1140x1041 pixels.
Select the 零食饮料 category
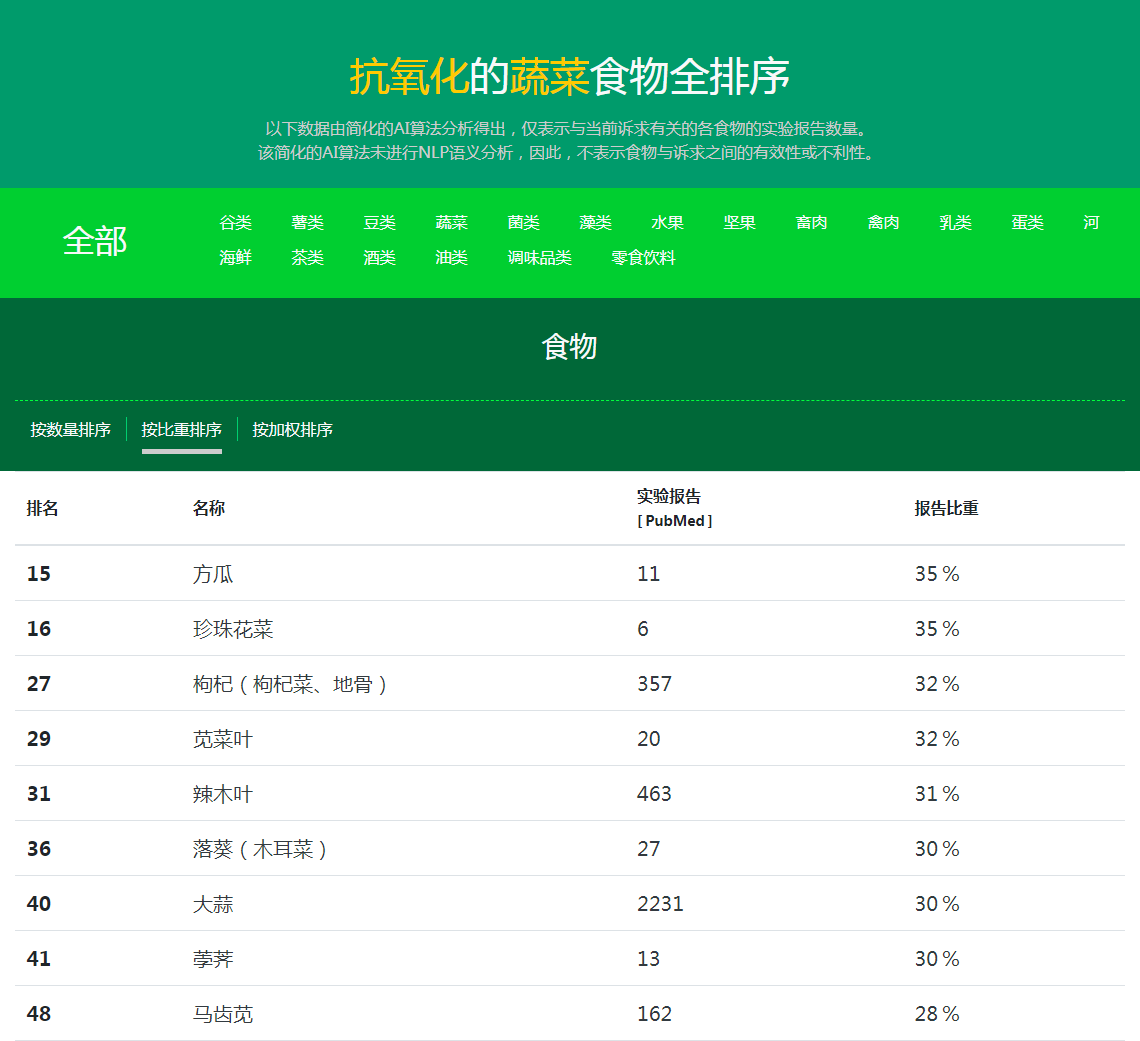(643, 258)
